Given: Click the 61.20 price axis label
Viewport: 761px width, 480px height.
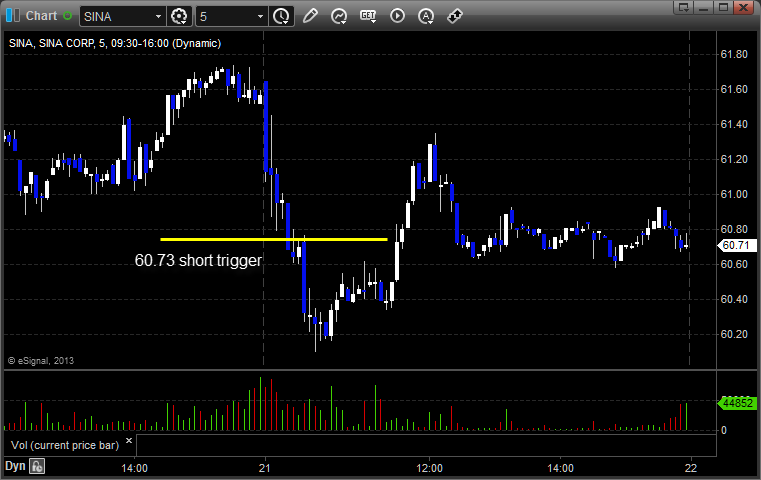Looking at the screenshot, I should pos(734,159).
